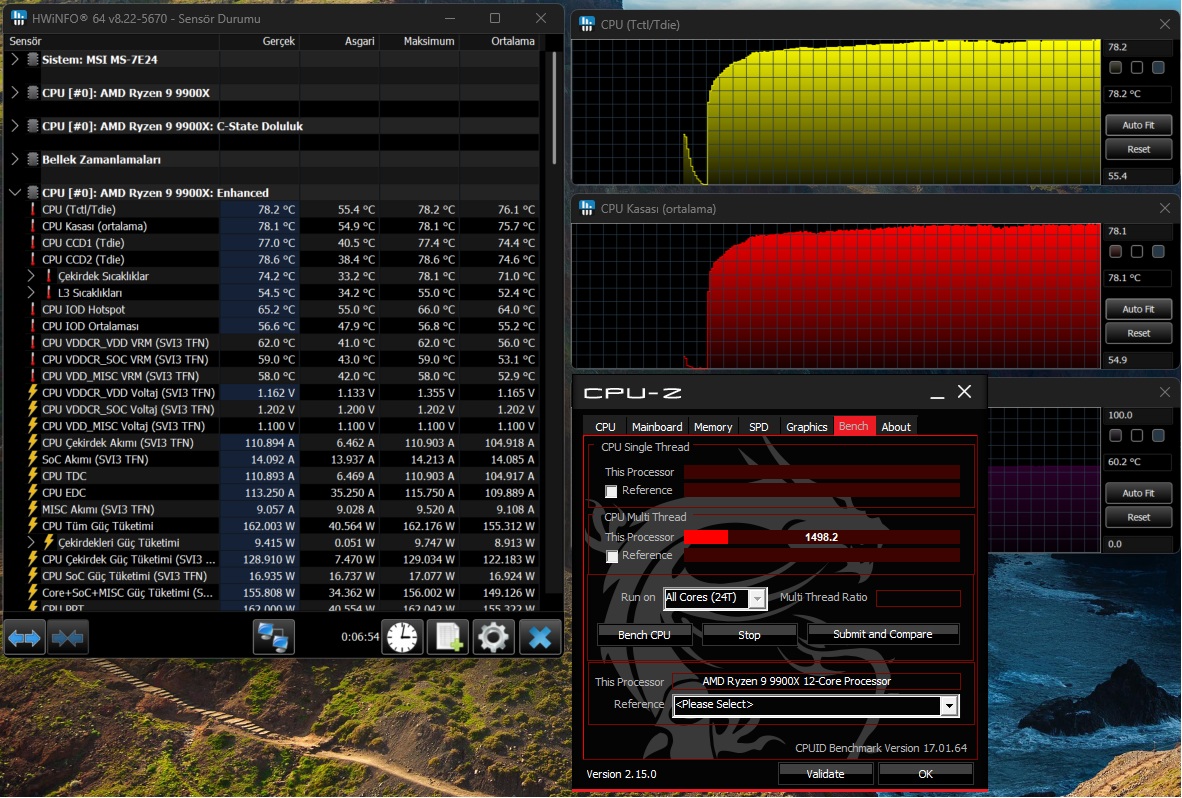Click the Multi Thread Ratio field in CPU-Z
This screenshot has height=798, width=1182.
pos(918,598)
